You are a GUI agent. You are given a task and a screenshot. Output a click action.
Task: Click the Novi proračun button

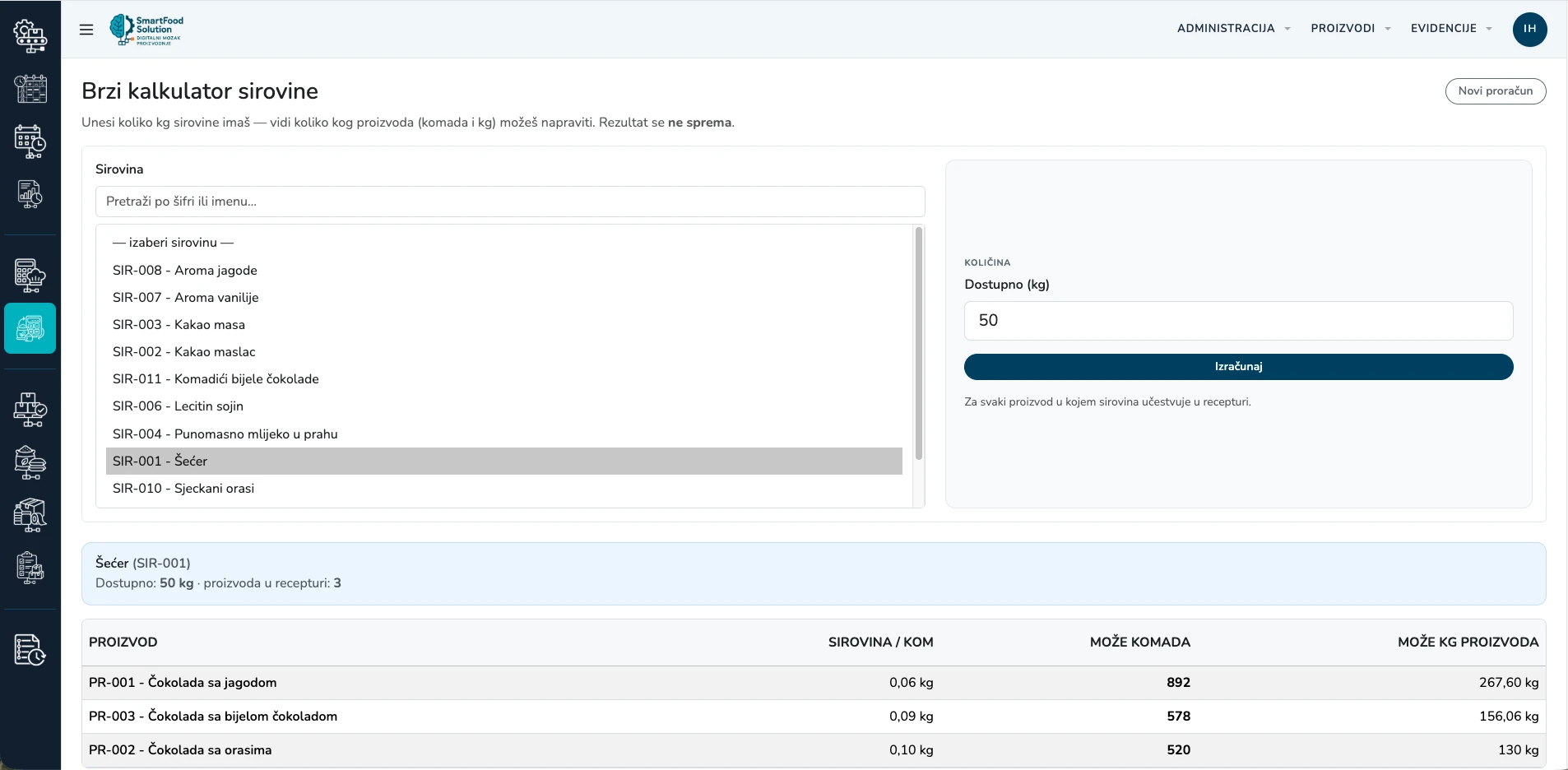(x=1495, y=91)
